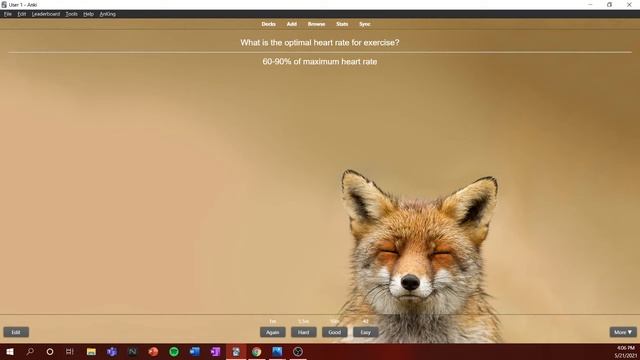This screenshot has width=640, height=360.
Task: Open the Photos app on the taskbar
Action: 277,351
